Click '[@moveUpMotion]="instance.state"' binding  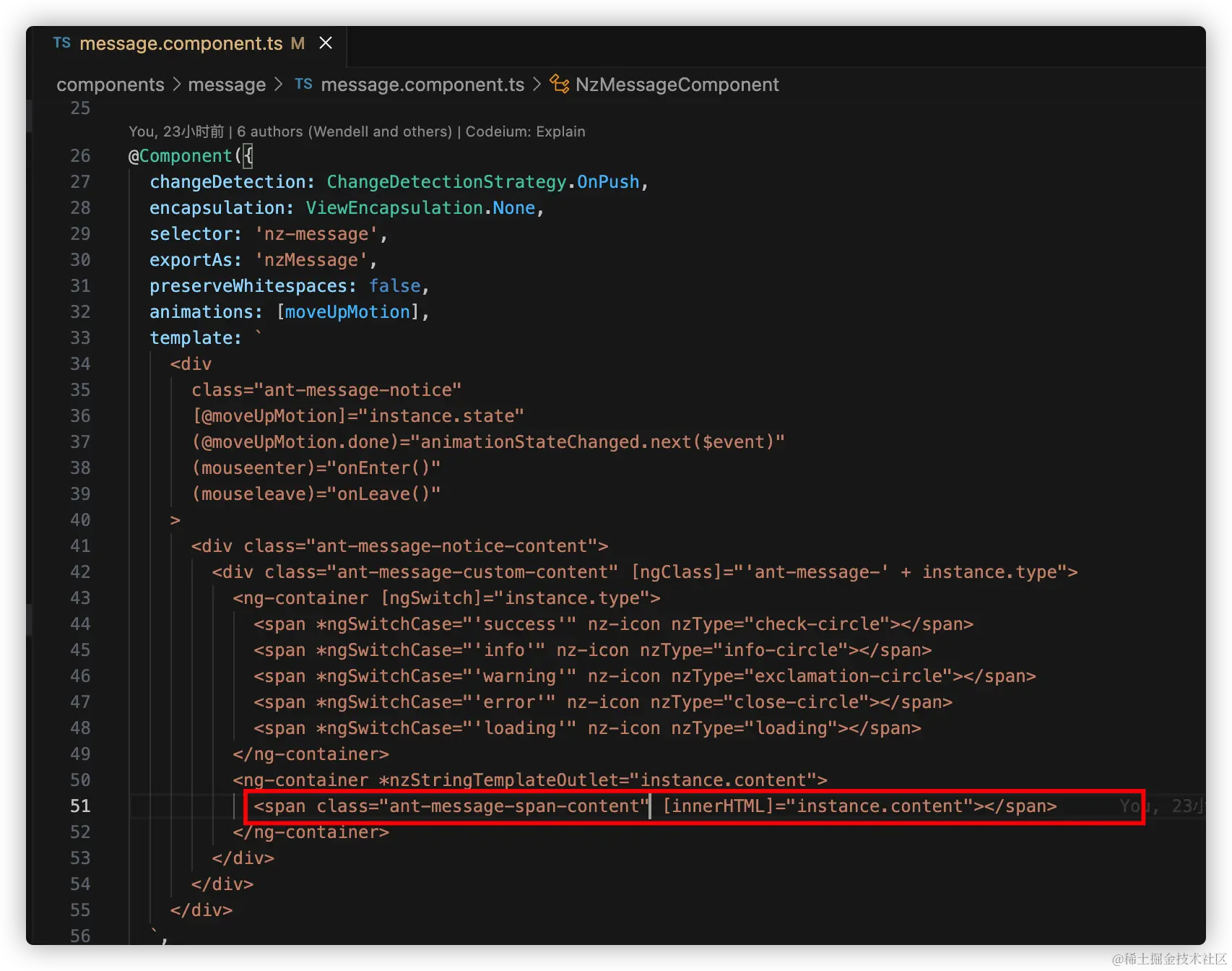point(358,416)
